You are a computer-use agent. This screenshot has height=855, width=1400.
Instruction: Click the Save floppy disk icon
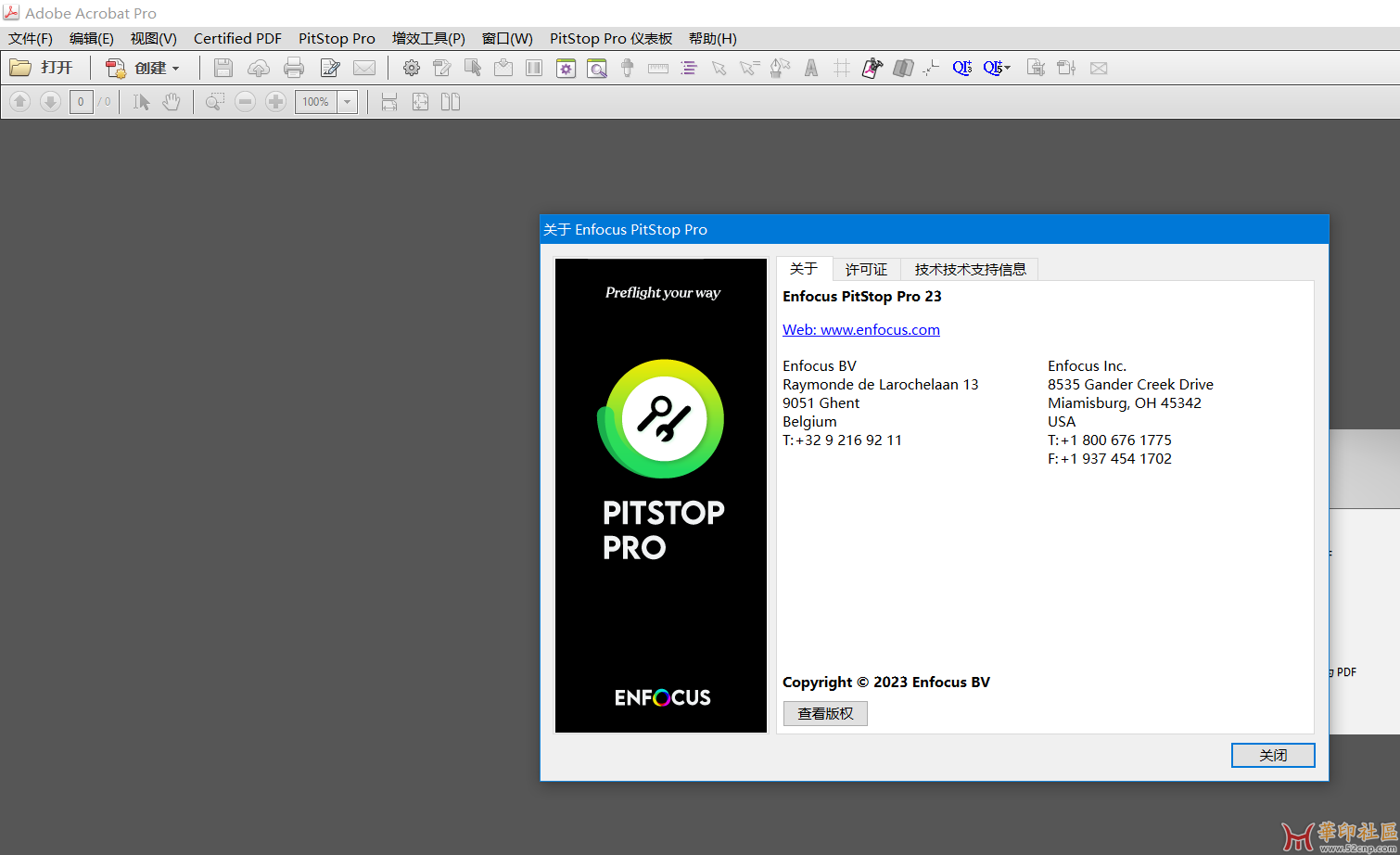point(223,68)
